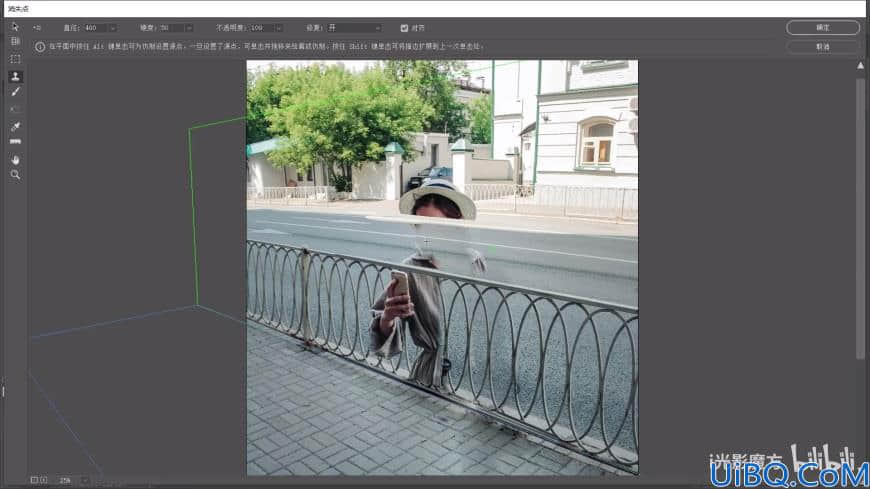Click the 硬度 hardness value field showing 50
The width and height of the screenshot is (870, 489).
pos(171,28)
